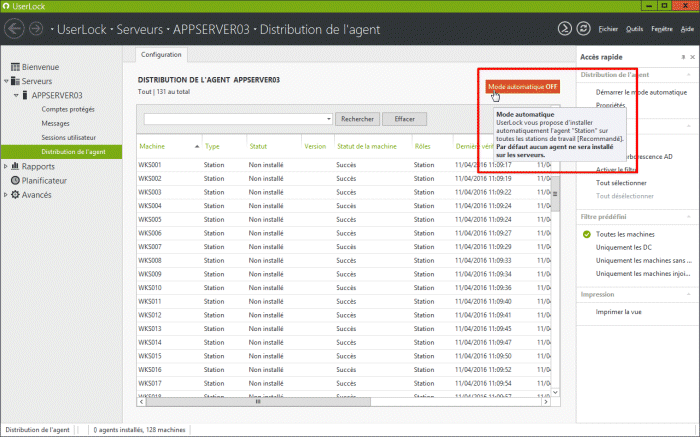
Task: Open the Fichier menu
Action: [608, 29]
